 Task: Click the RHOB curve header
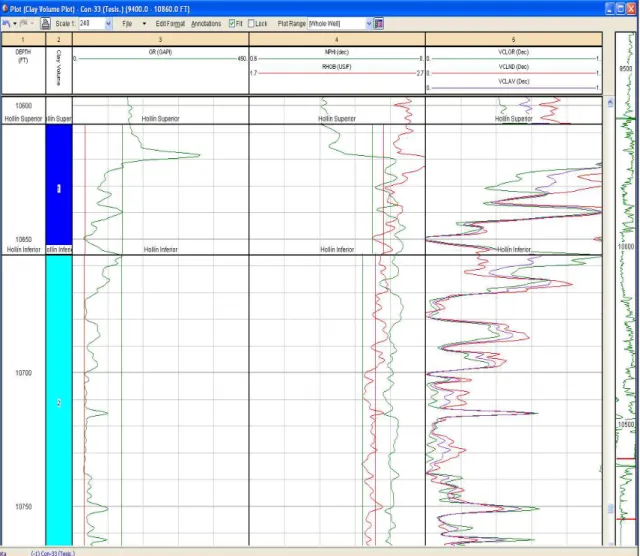pyautogui.click(x=337, y=67)
